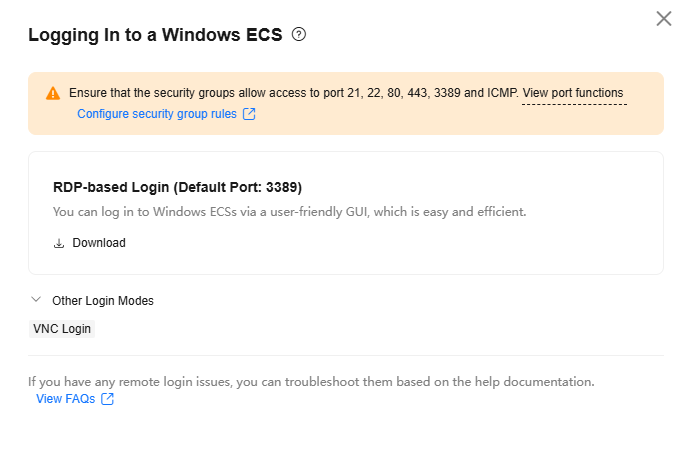Click the Other Login Modes label
689x461 pixels.
[103, 301]
